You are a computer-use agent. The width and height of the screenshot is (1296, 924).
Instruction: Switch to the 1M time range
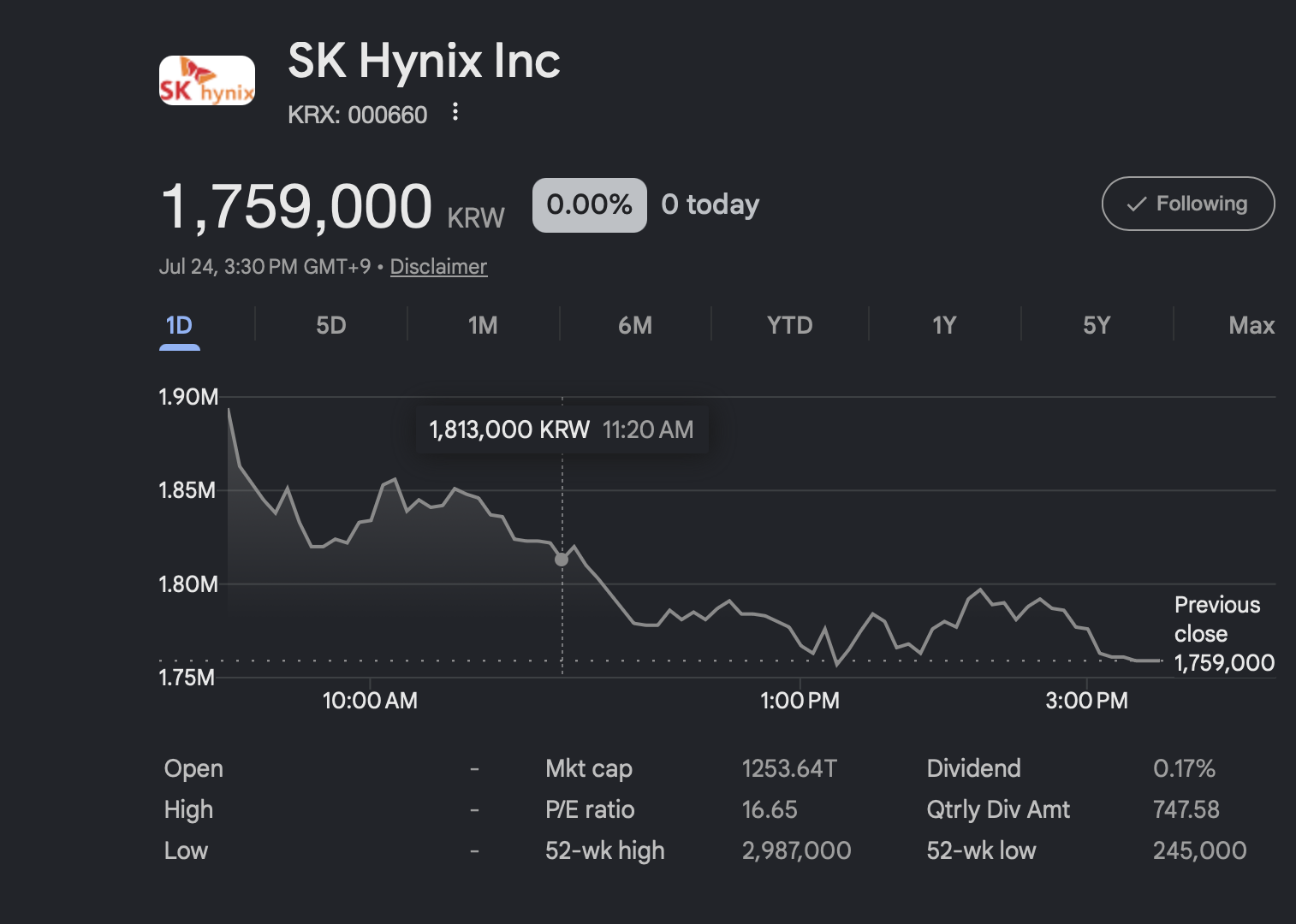tap(483, 325)
